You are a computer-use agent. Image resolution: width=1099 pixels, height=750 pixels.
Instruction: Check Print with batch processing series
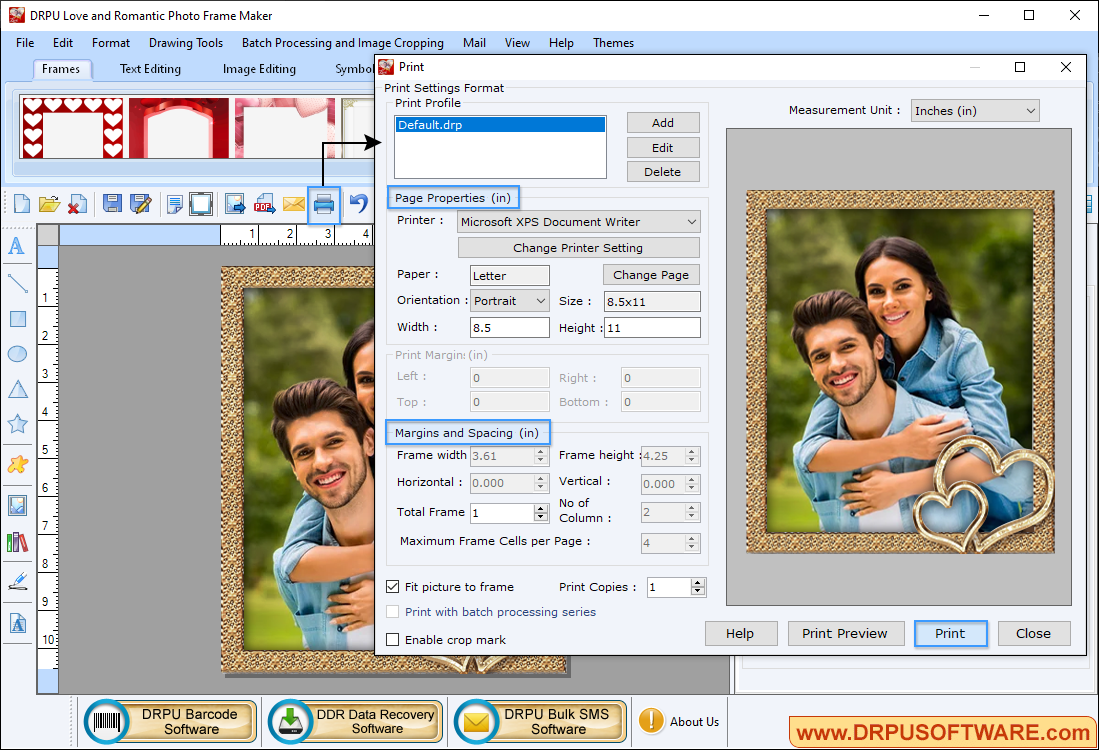393,612
